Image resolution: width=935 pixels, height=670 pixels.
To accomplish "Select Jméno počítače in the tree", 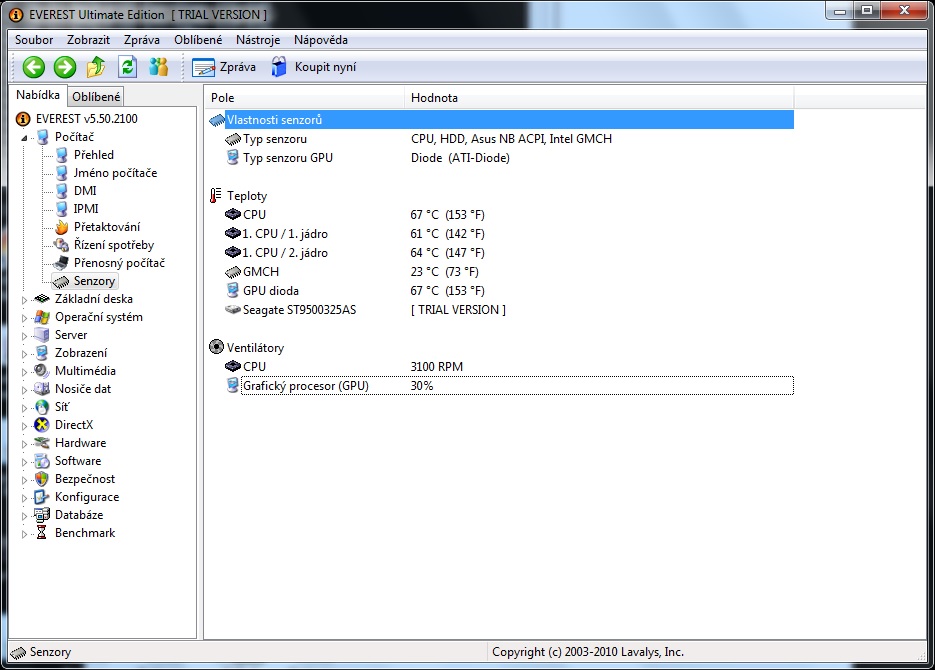I will (x=116, y=173).
